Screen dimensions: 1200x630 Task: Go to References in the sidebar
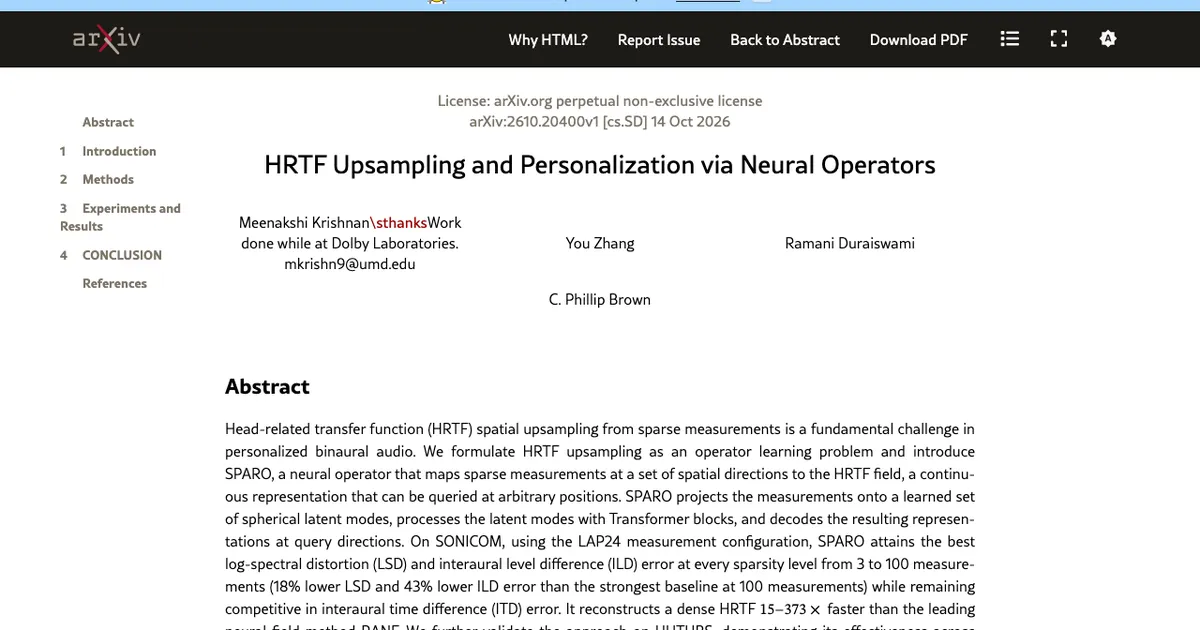pyautogui.click(x=114, y=283)
